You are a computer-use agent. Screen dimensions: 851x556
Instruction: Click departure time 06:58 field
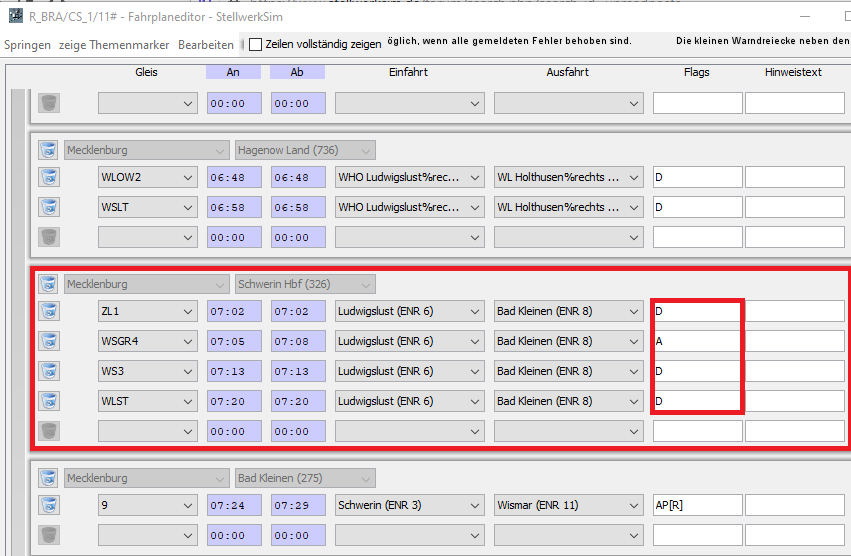click(x=299, y=207)
